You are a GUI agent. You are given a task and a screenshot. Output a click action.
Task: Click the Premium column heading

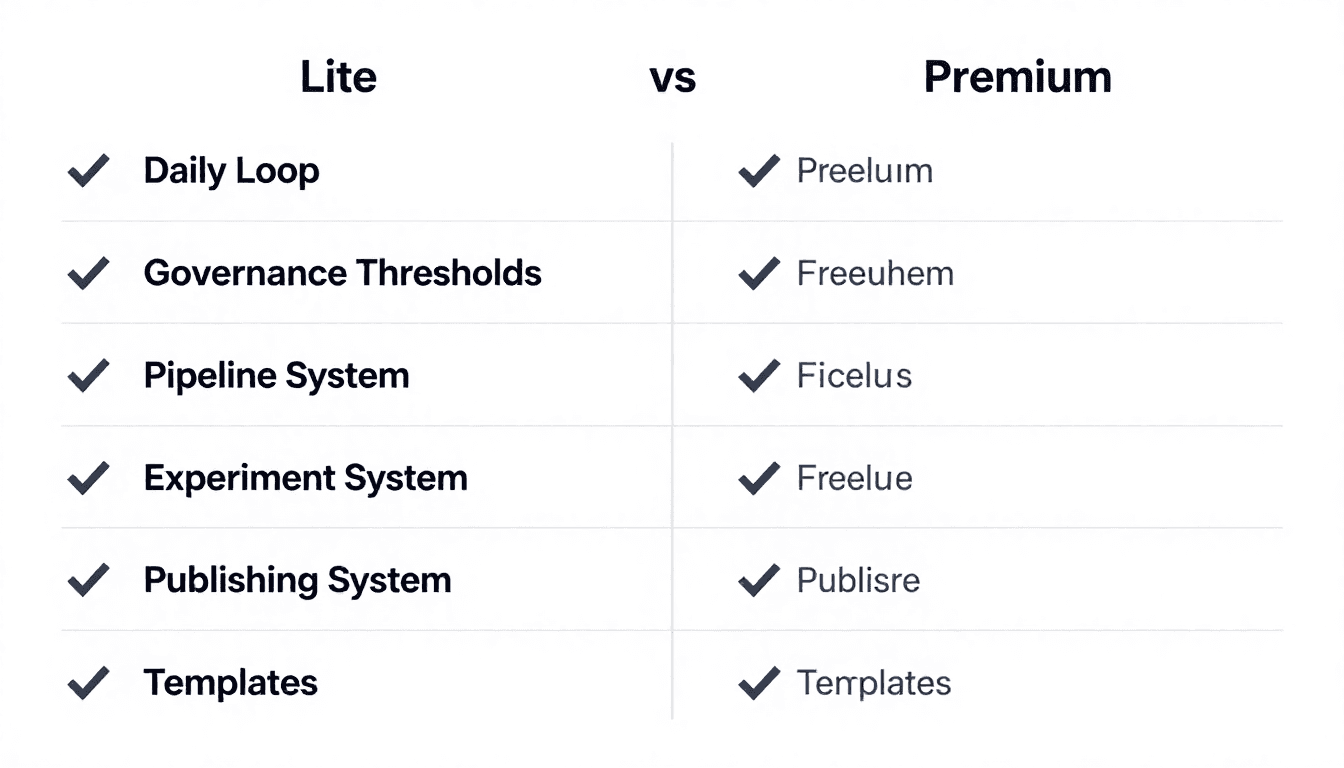1017,77
